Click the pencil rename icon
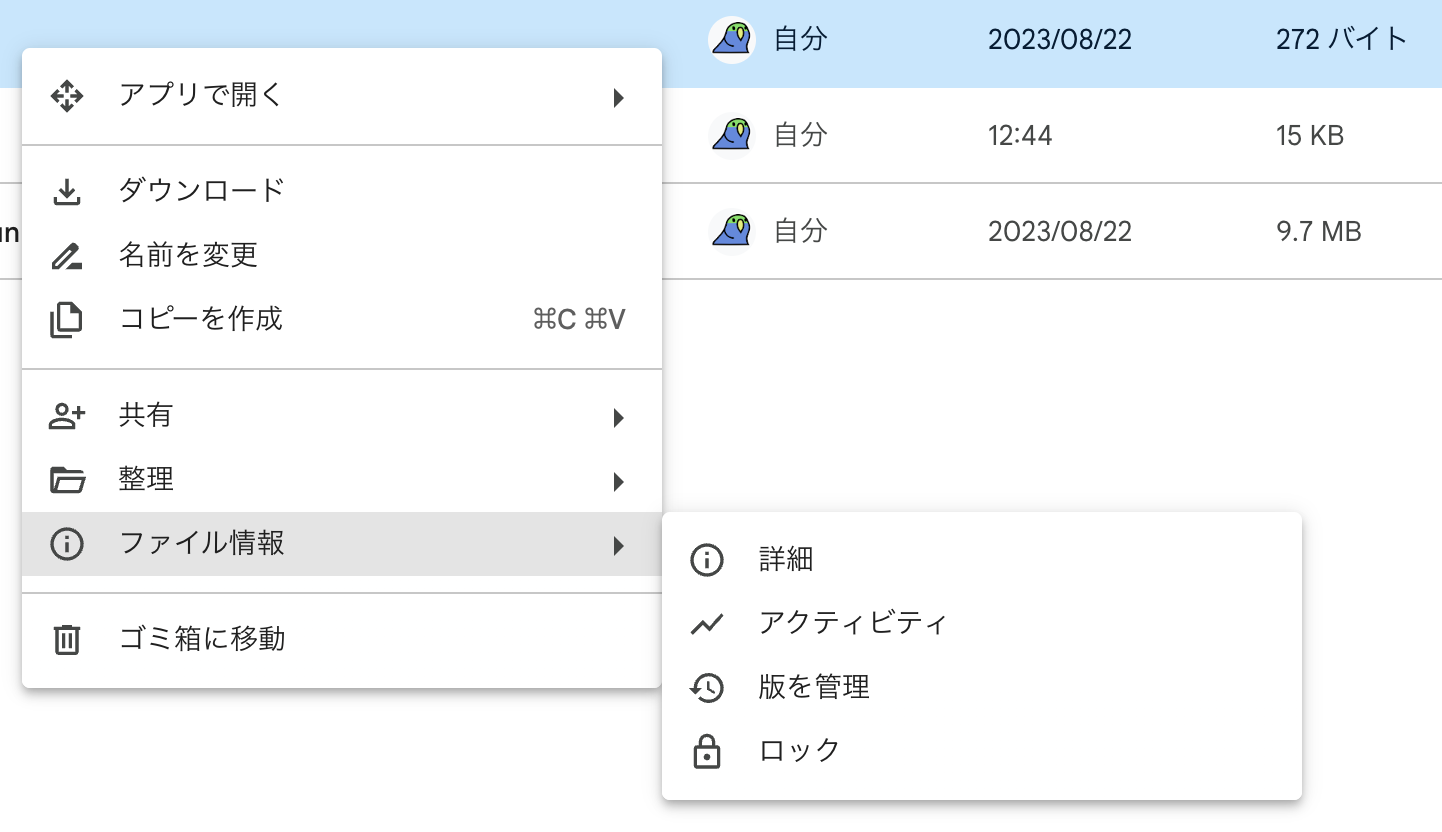 [66, 256]
